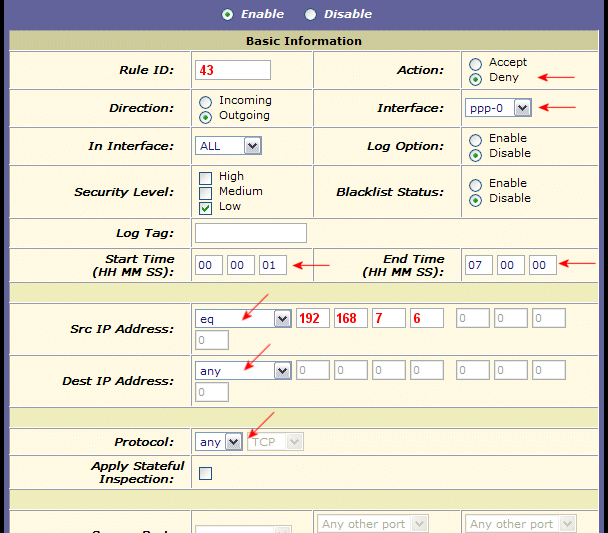Click the Rule ID field
The height and width of the screenshot is (533, 608).
click(233, 70)
